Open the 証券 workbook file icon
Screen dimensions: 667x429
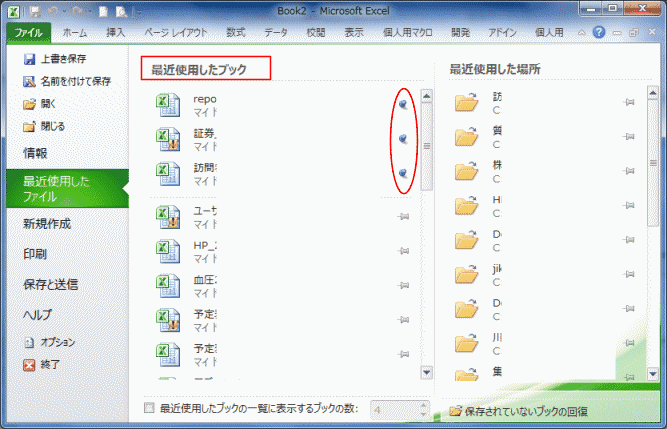pos(168,139)
